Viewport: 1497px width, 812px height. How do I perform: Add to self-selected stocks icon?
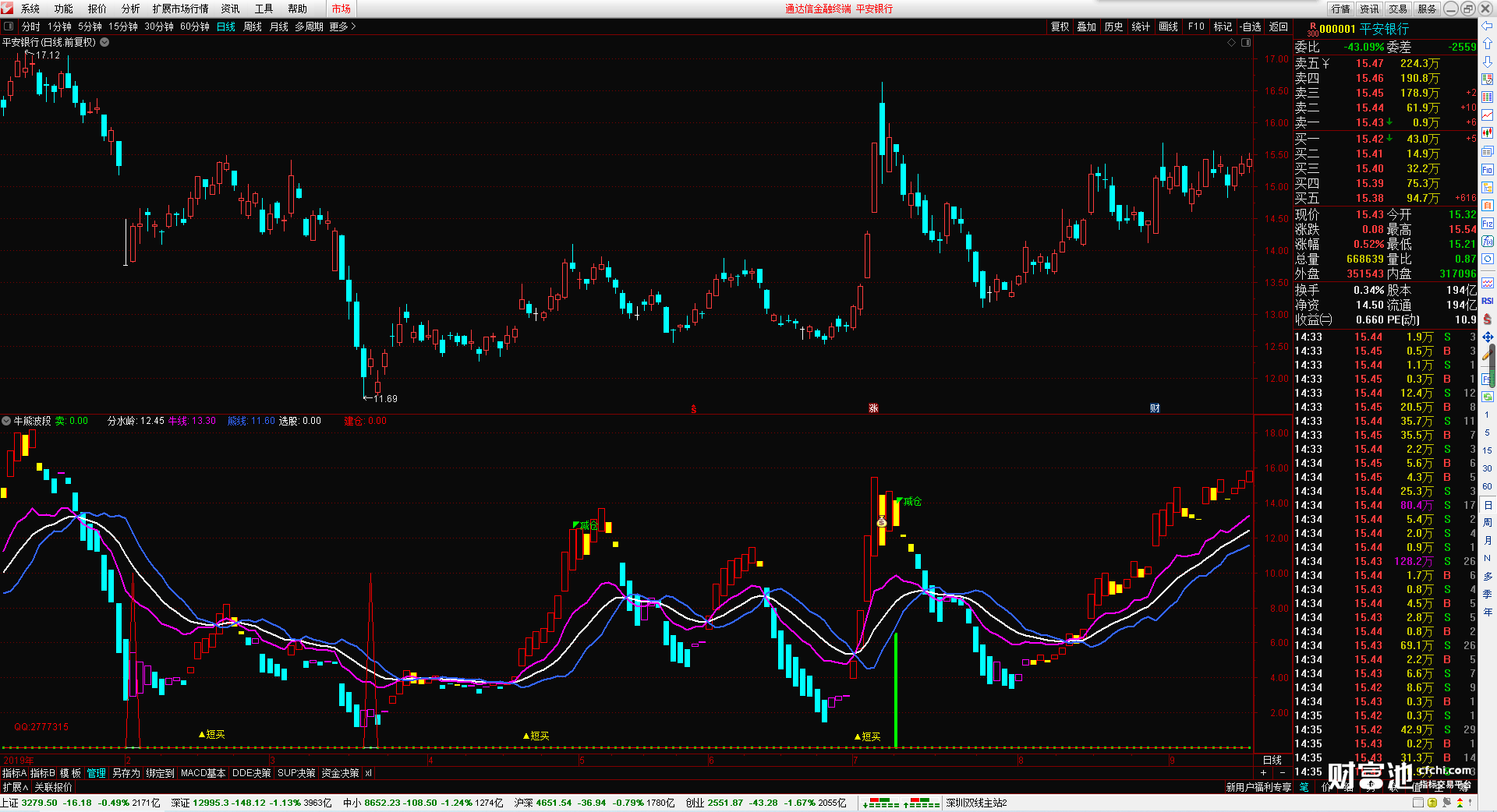[1488, 205]
